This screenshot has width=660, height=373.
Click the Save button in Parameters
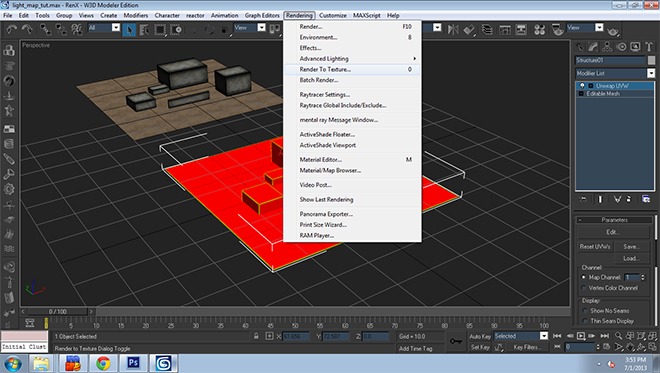tap(631, 247)
